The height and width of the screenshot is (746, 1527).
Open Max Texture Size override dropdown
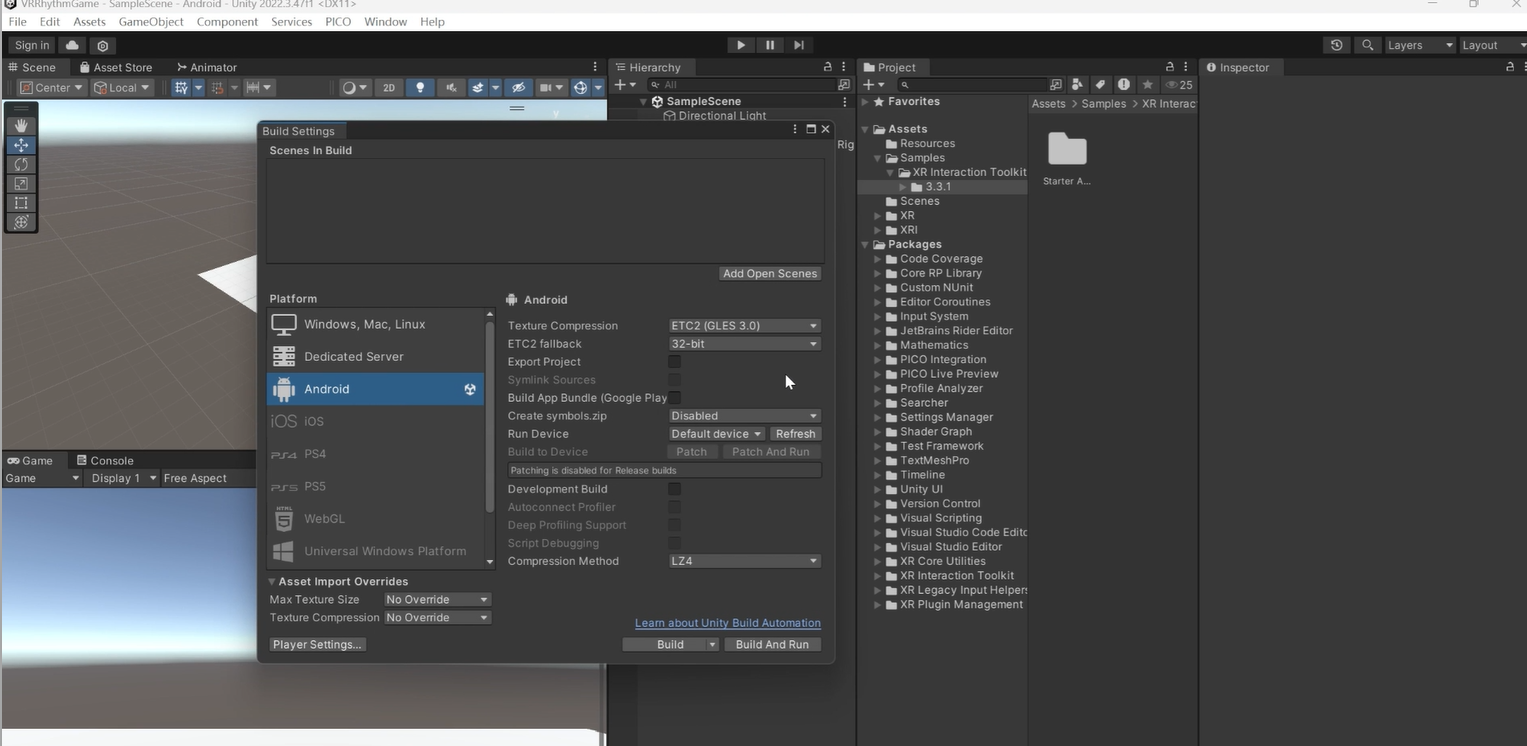(x=437, y=600)
